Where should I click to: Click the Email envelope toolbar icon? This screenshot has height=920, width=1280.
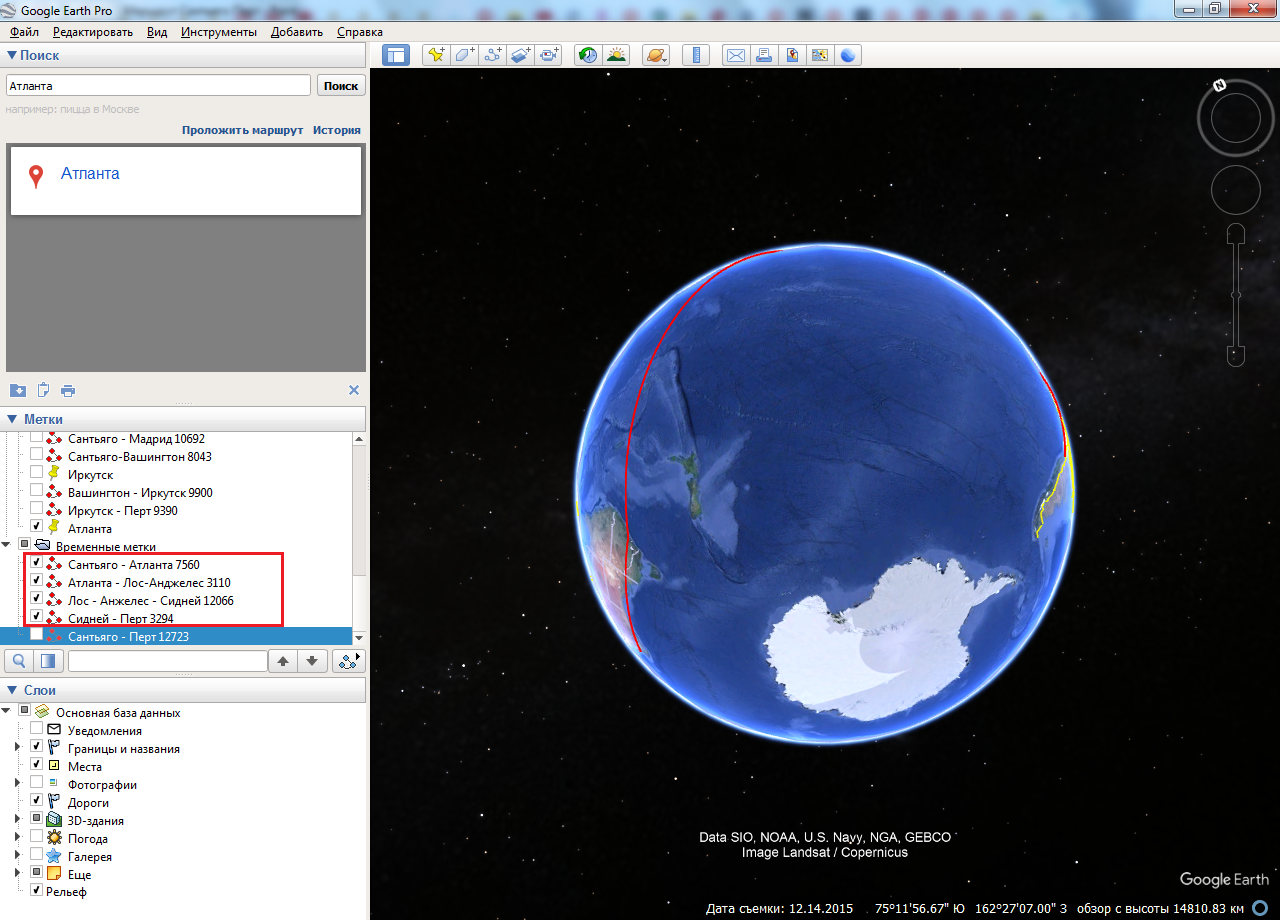coord(736,55)
